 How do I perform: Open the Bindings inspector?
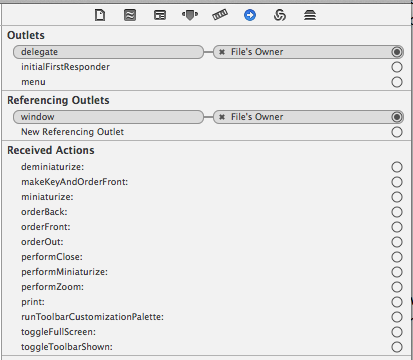(280, 15)
